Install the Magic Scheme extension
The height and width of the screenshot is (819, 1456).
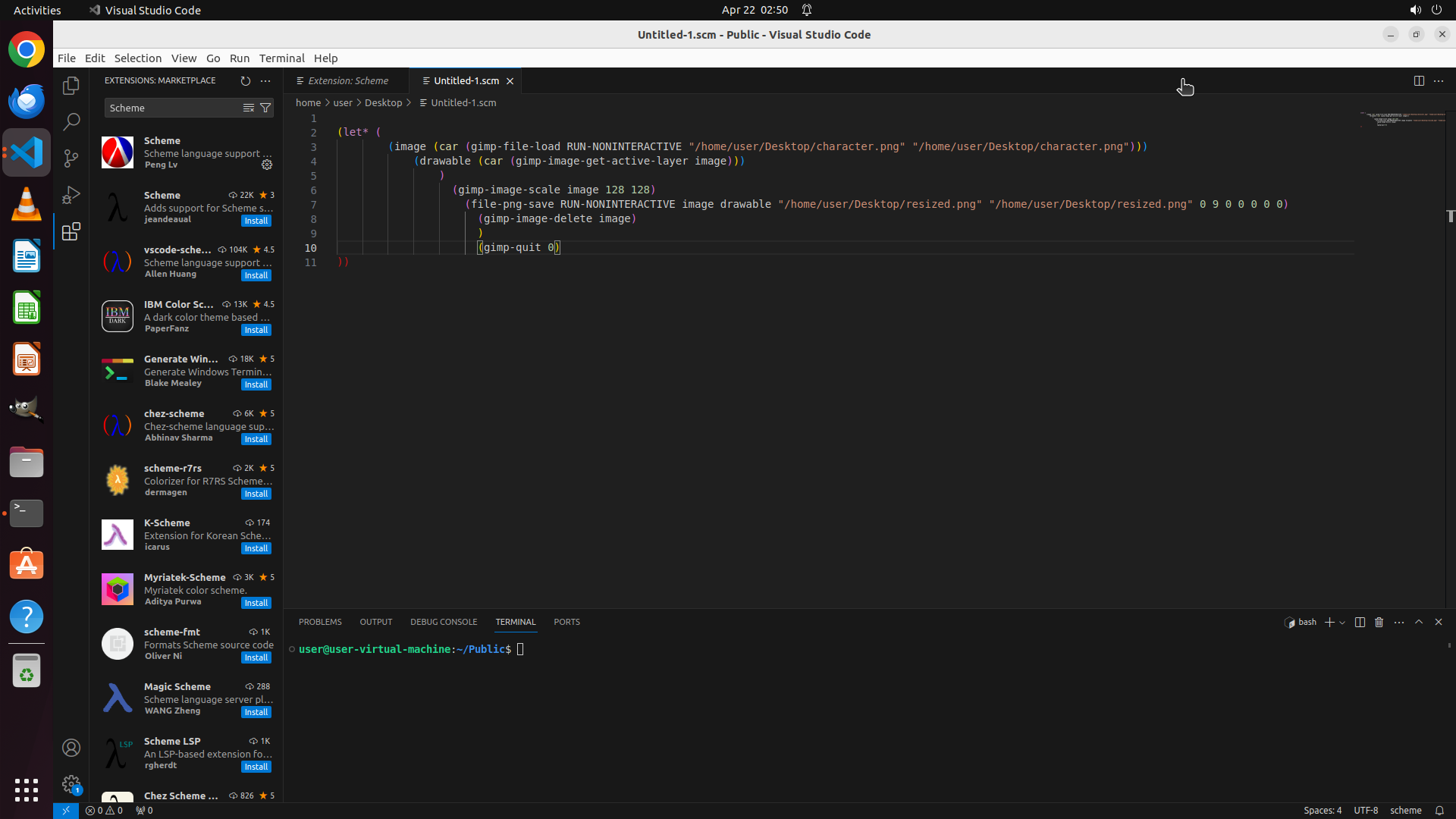(256, 712)
